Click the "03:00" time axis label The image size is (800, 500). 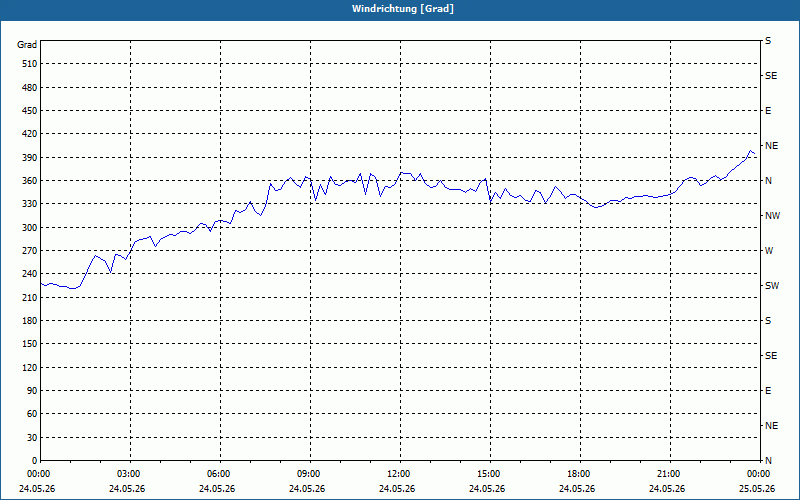[130, 474]
